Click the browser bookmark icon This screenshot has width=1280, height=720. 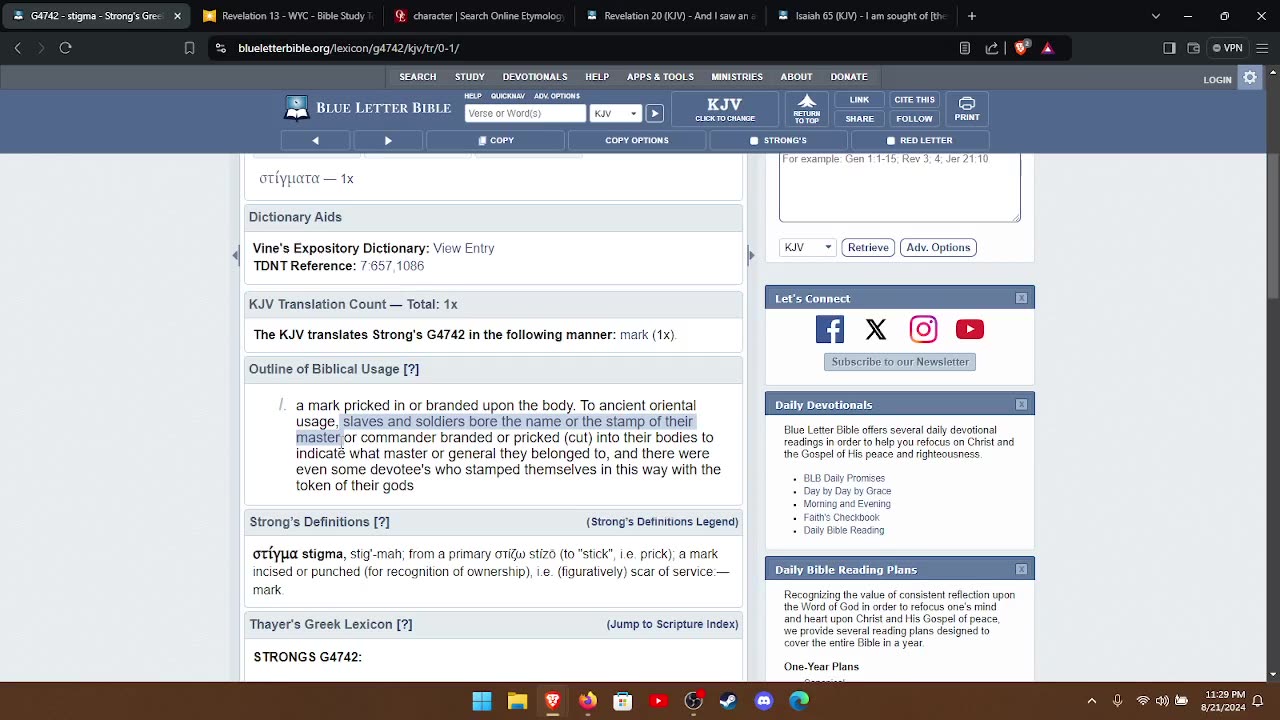click(189, 48)
